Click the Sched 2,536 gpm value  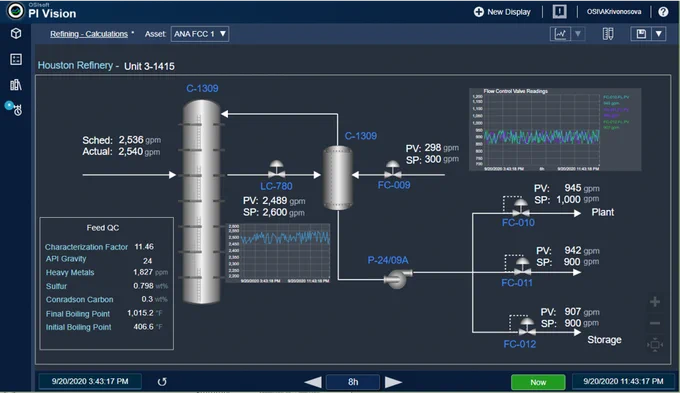[x=131, y=140]
